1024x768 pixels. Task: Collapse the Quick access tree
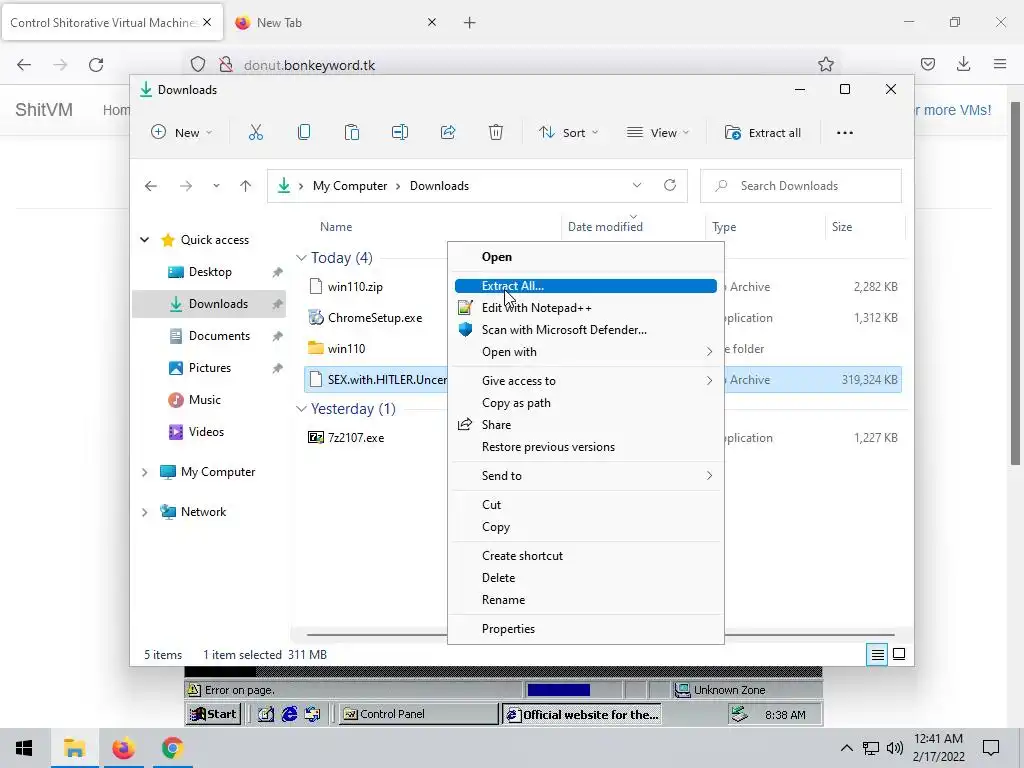pyautogui.click(x=144, y=240)
